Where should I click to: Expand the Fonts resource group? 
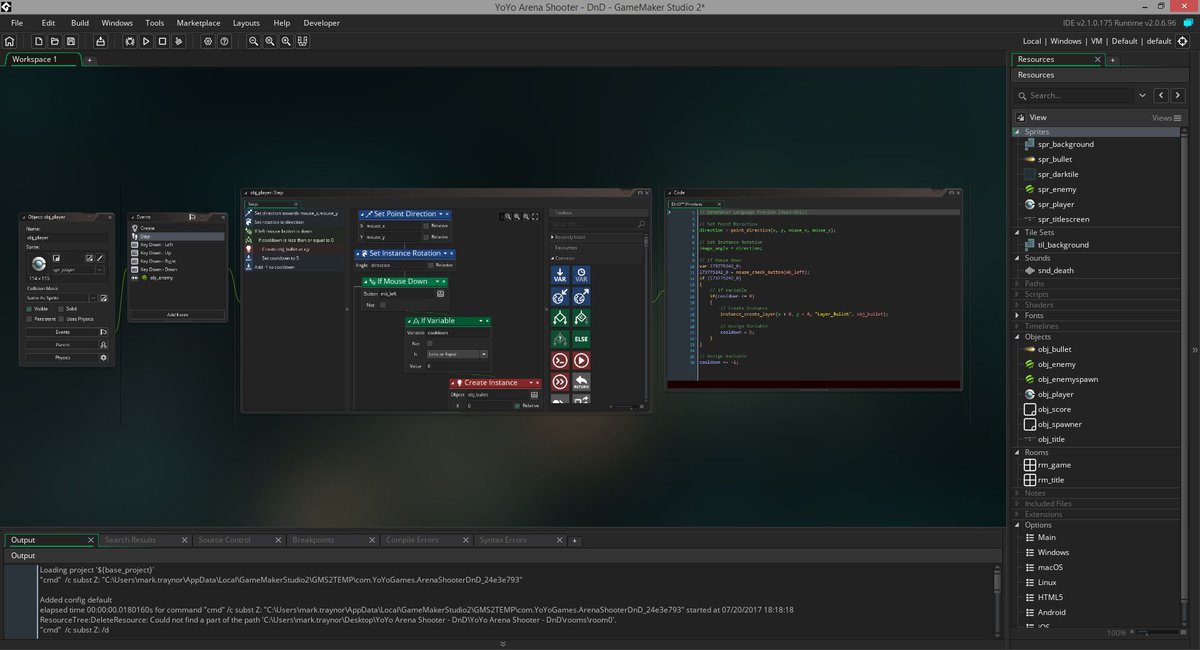click(x=1018, y=315)
